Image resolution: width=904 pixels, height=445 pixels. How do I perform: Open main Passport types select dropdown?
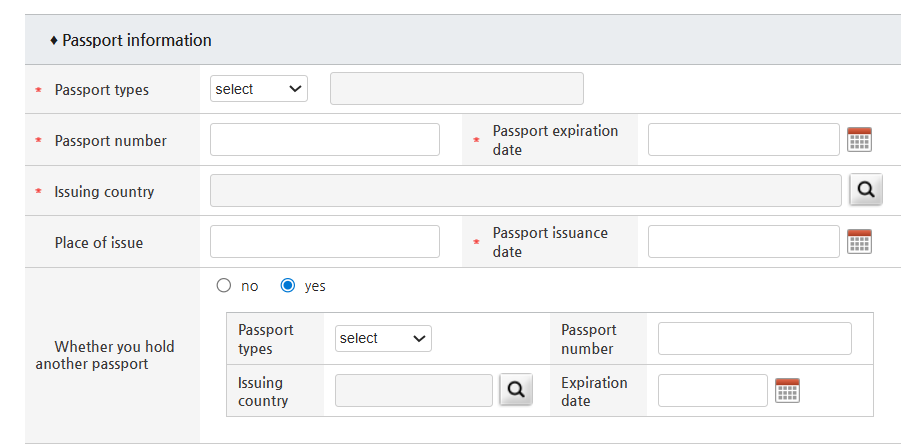point(259,89)
